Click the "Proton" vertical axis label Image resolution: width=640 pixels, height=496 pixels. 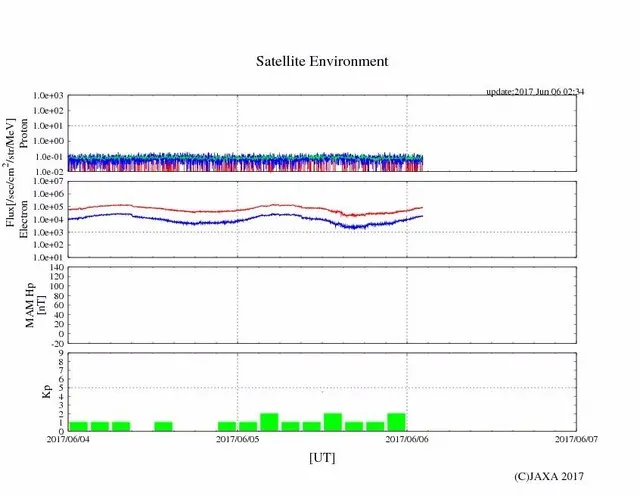pos(24,133)
